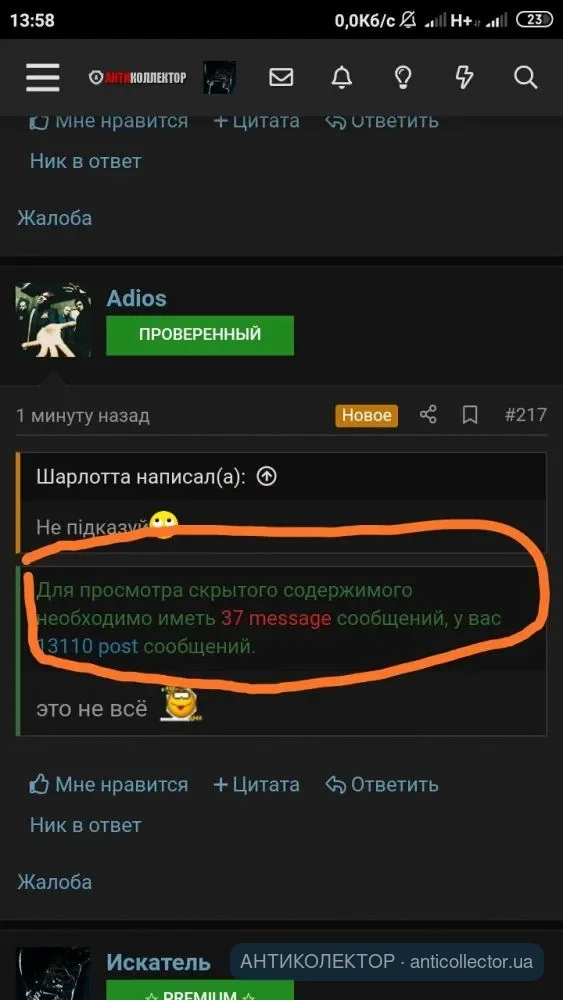563x1000 pixels.
Task: Click Ответить under Adios post
Action: click(382, 784)
